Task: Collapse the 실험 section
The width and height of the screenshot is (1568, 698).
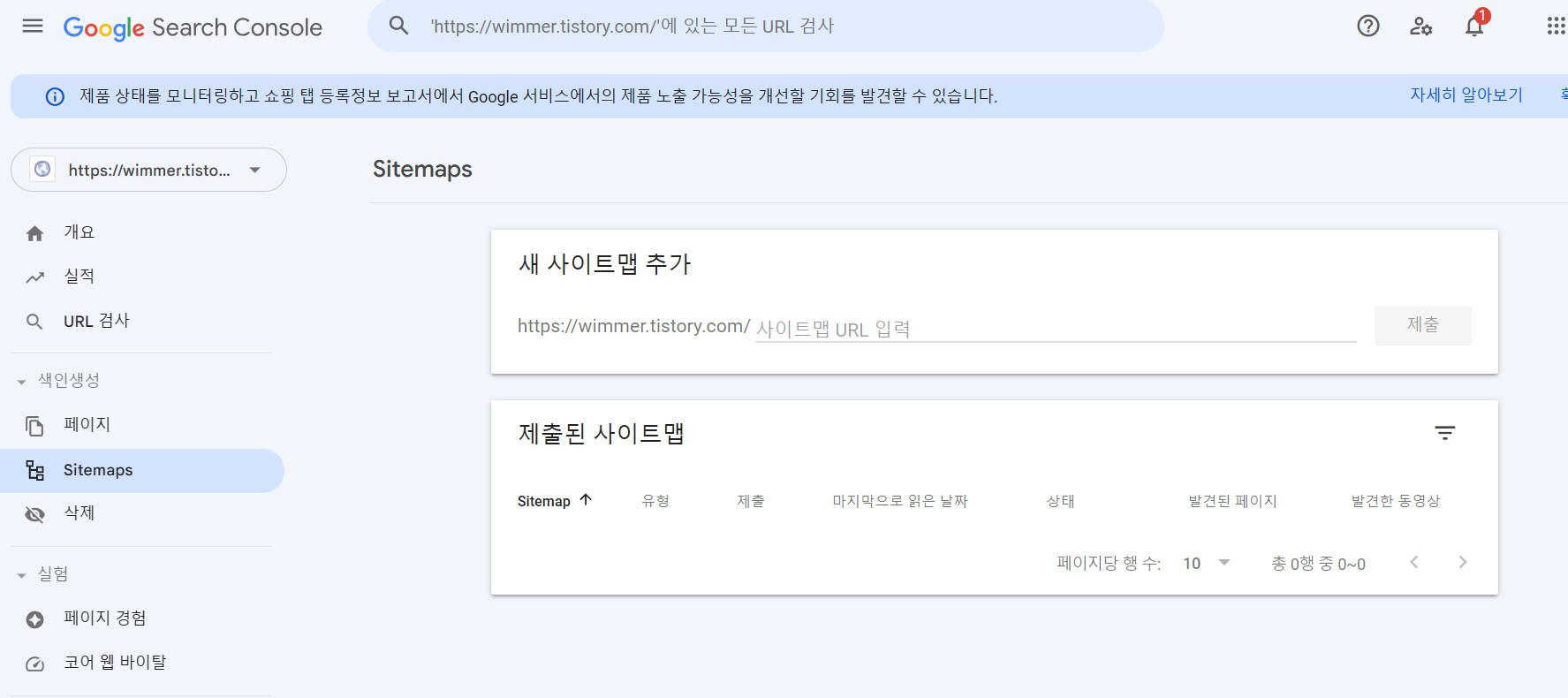Action: (42, 574)
